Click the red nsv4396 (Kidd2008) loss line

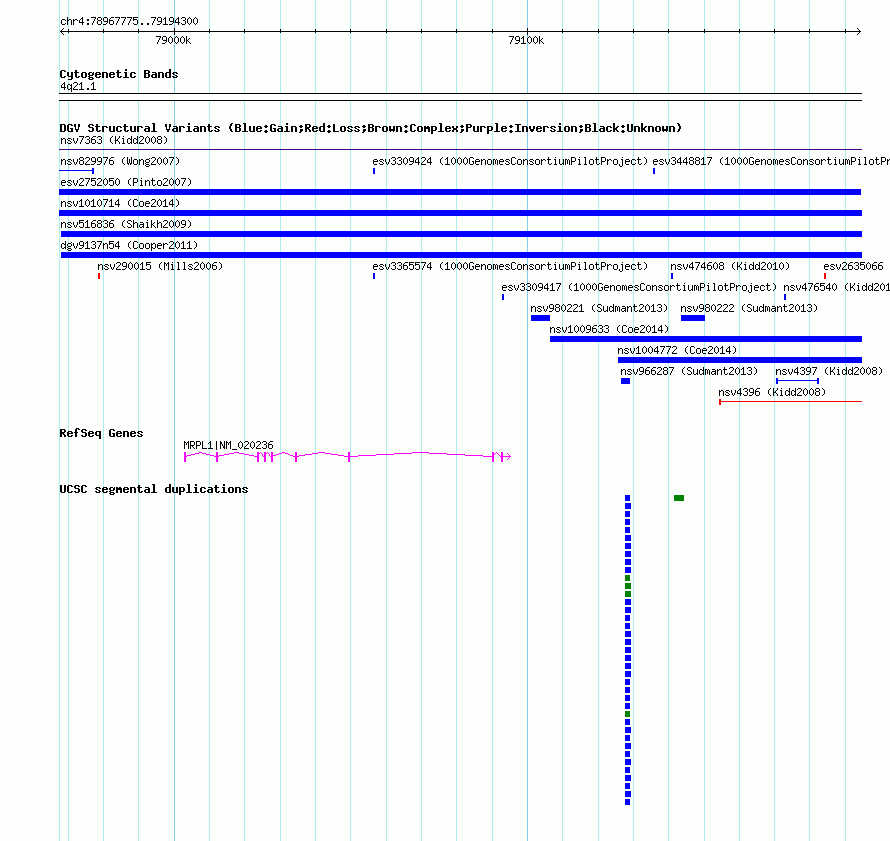(x=790, y=402)
